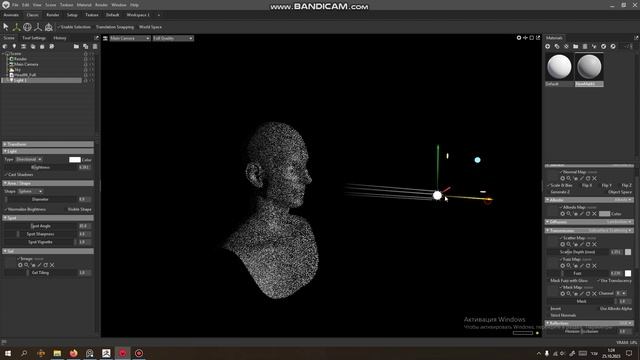This screenshot has height=360, width=640.
Task: Duplicate material icon in Materials panel
Action: coord(557,47)
